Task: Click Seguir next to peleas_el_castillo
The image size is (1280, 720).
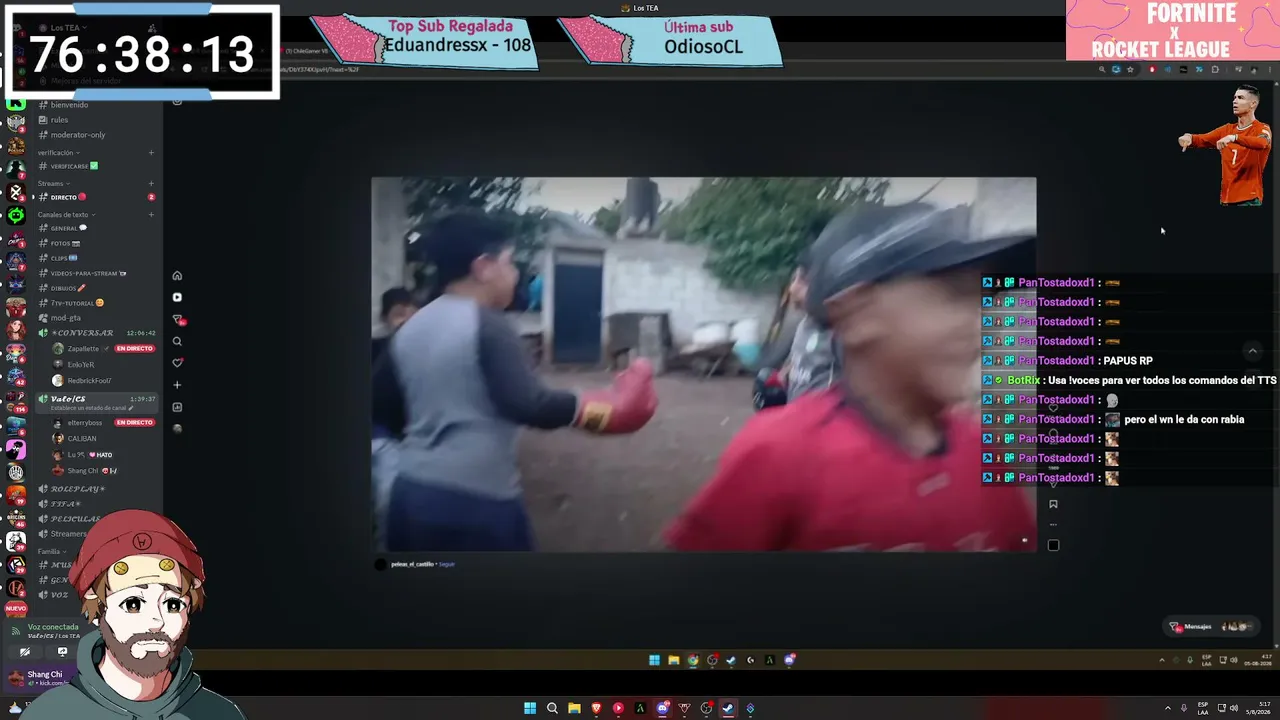Action: coord(447,564)
